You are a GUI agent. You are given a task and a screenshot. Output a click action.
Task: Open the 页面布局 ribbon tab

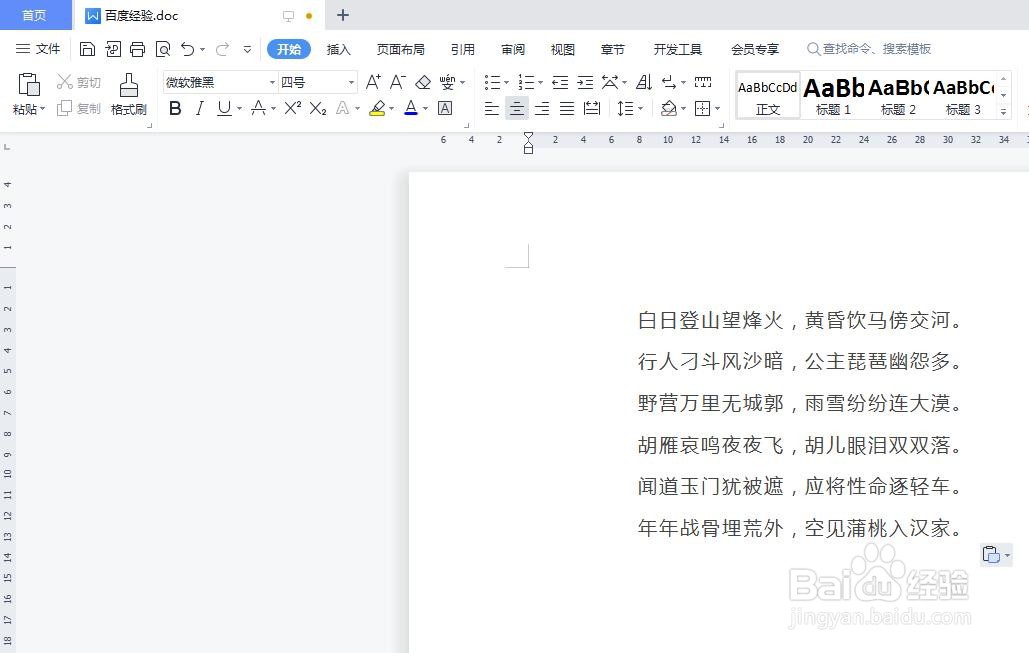point(400,48)
